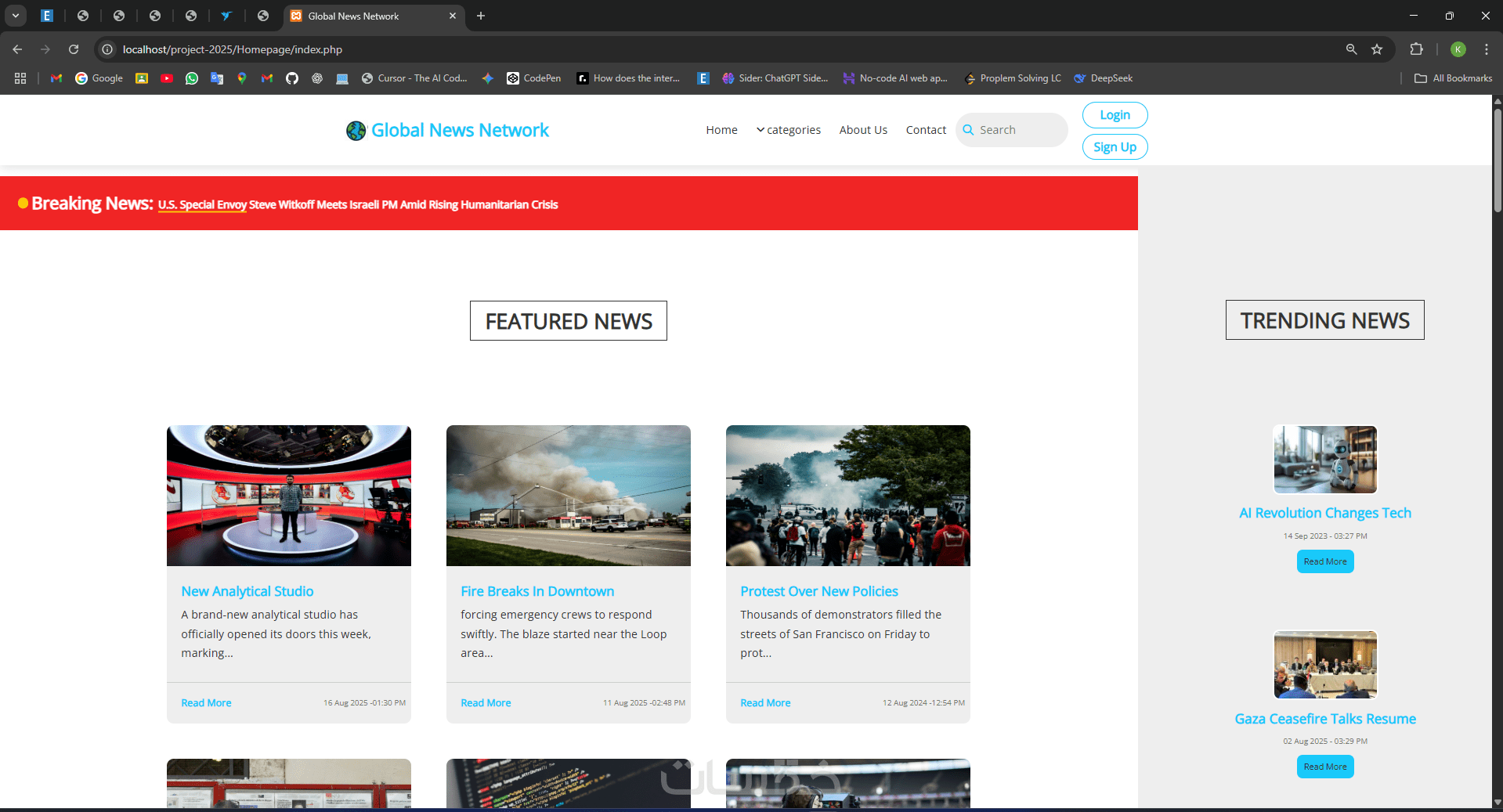Click the Sign Up button

pyautogui.click(x=1115, y=147)
